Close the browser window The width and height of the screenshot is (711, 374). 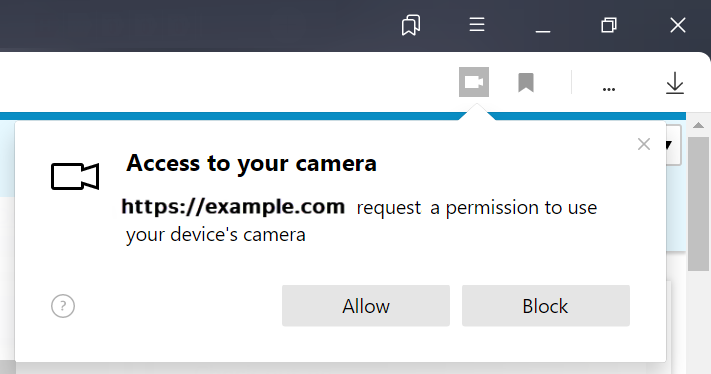(x=678, y=25)
